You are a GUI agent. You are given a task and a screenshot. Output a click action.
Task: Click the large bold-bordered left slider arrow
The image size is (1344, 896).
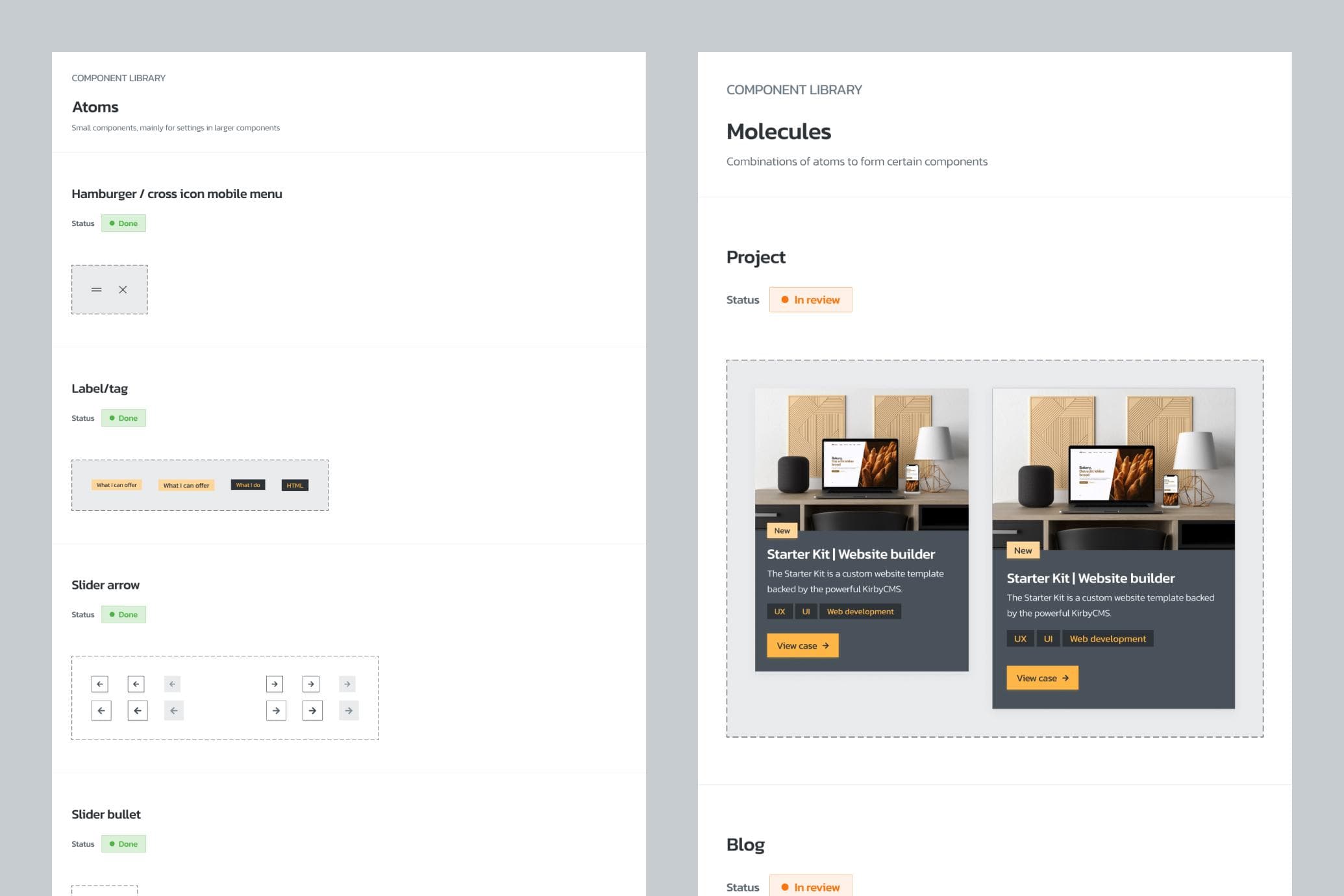click(138, 710)
